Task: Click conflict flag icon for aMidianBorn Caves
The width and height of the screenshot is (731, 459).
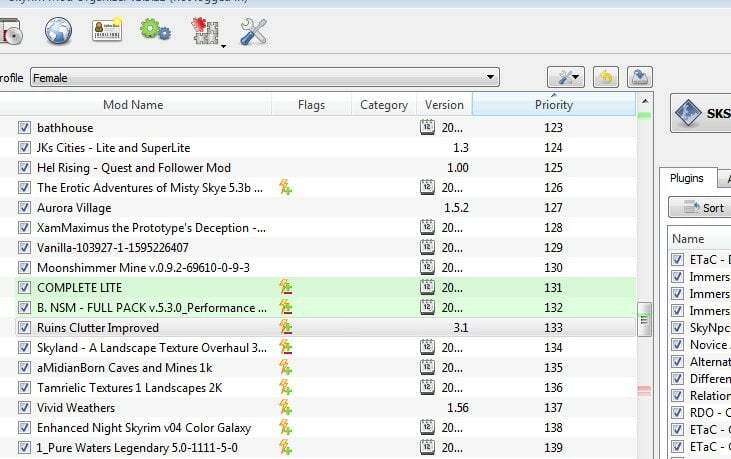Action: 285,368
